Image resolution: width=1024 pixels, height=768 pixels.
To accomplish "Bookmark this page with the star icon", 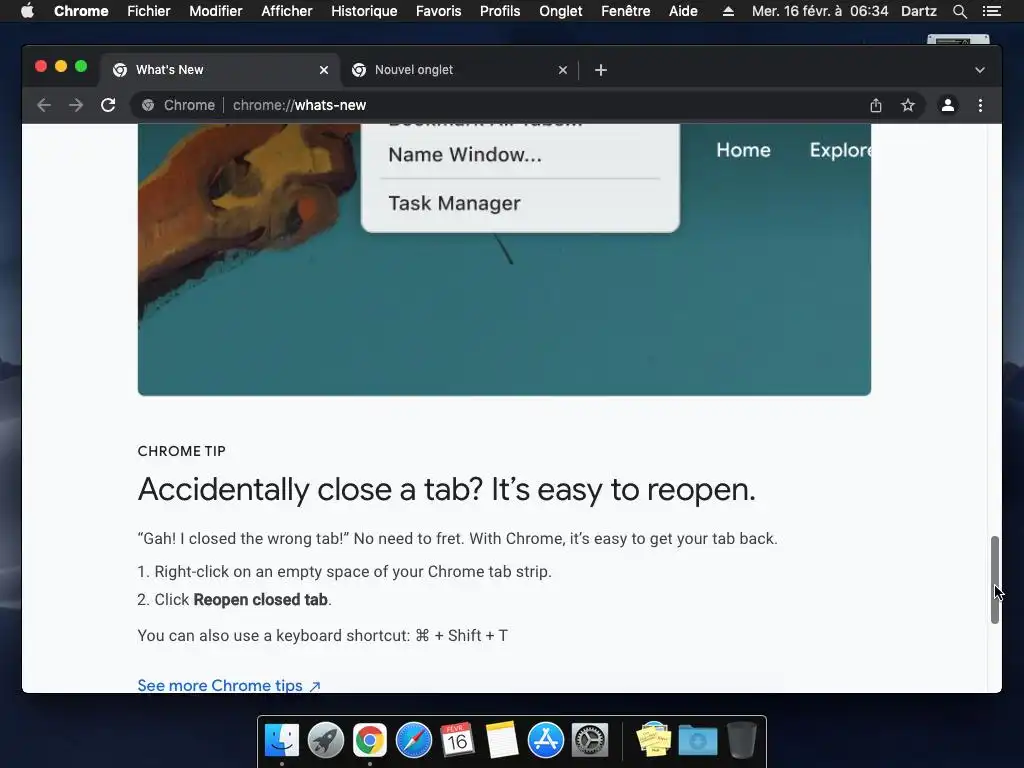I will pos(908,105).
